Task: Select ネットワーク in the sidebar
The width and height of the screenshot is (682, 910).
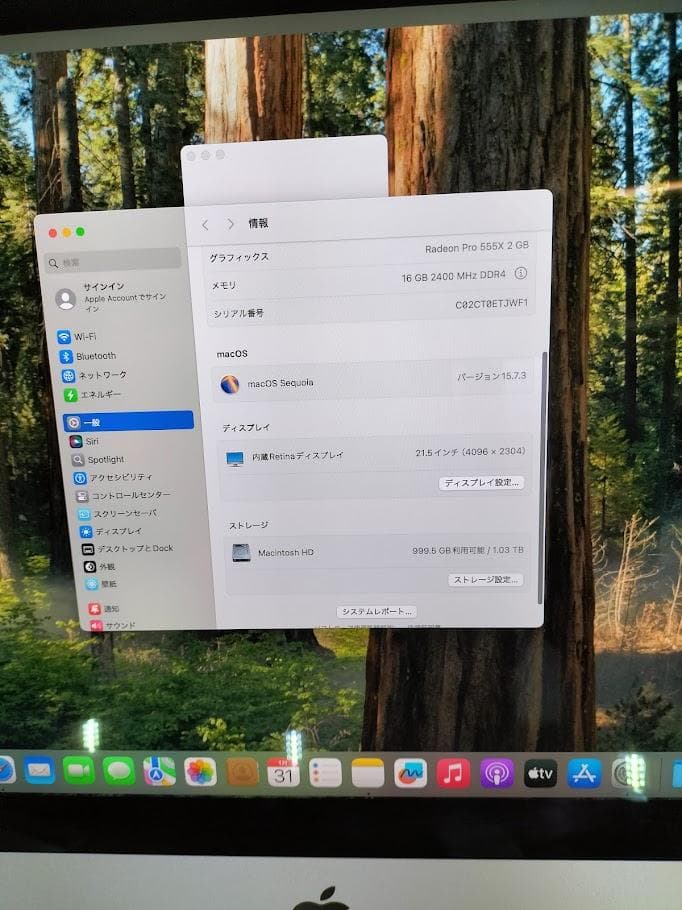Action: pos(94,375)
